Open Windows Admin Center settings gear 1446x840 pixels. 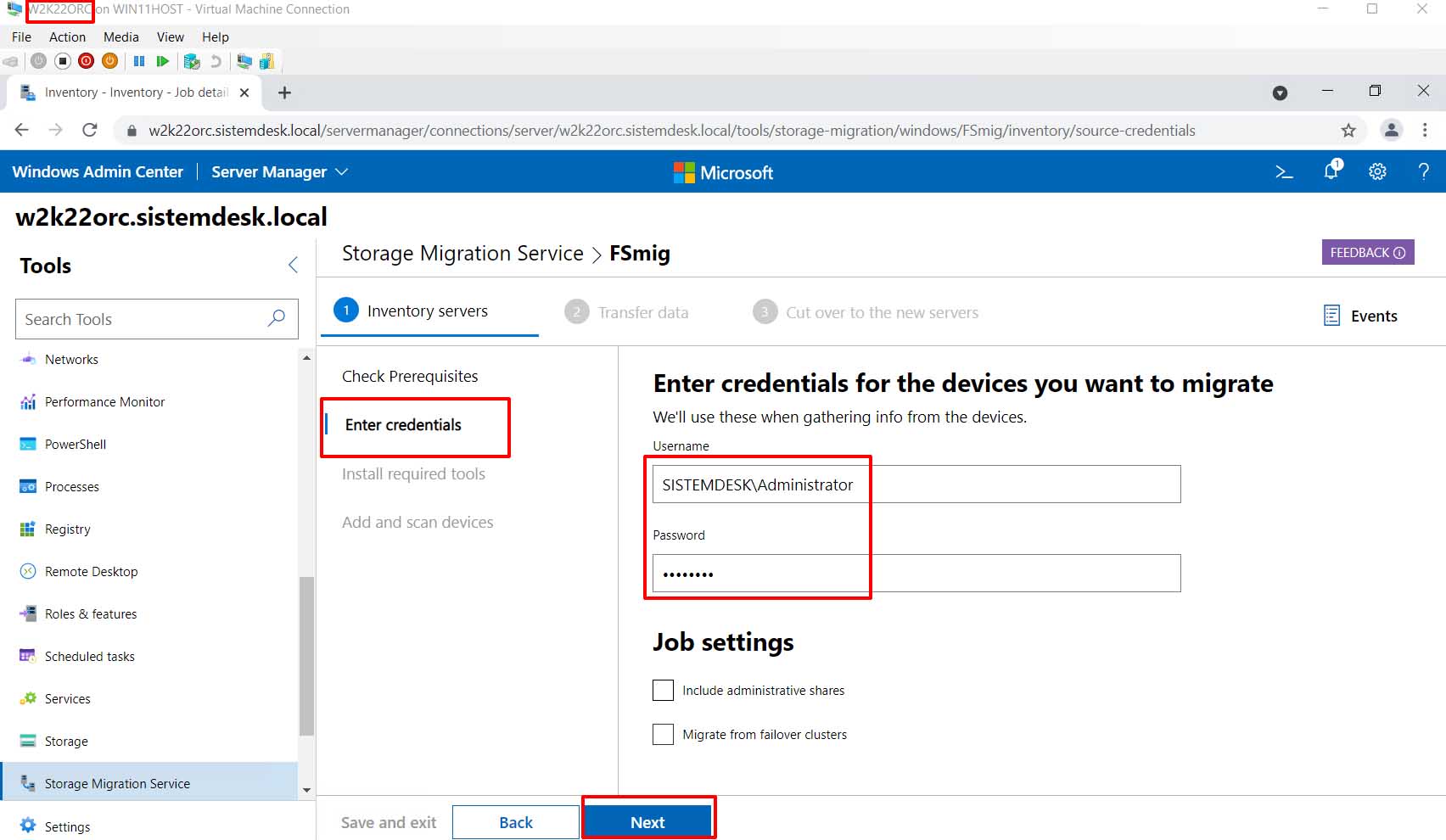click(x=1377, y=172)
